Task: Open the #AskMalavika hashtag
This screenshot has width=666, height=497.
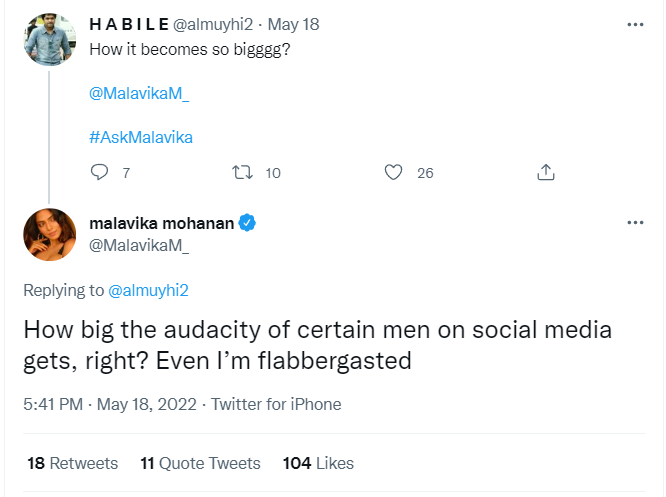Action: [x=140, y=137]
